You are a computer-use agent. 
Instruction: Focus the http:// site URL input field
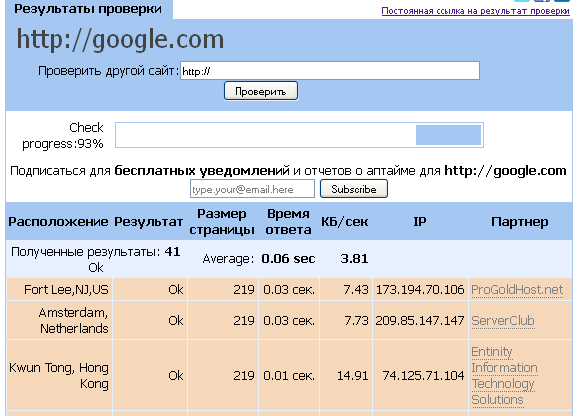[x=330, y=71]
